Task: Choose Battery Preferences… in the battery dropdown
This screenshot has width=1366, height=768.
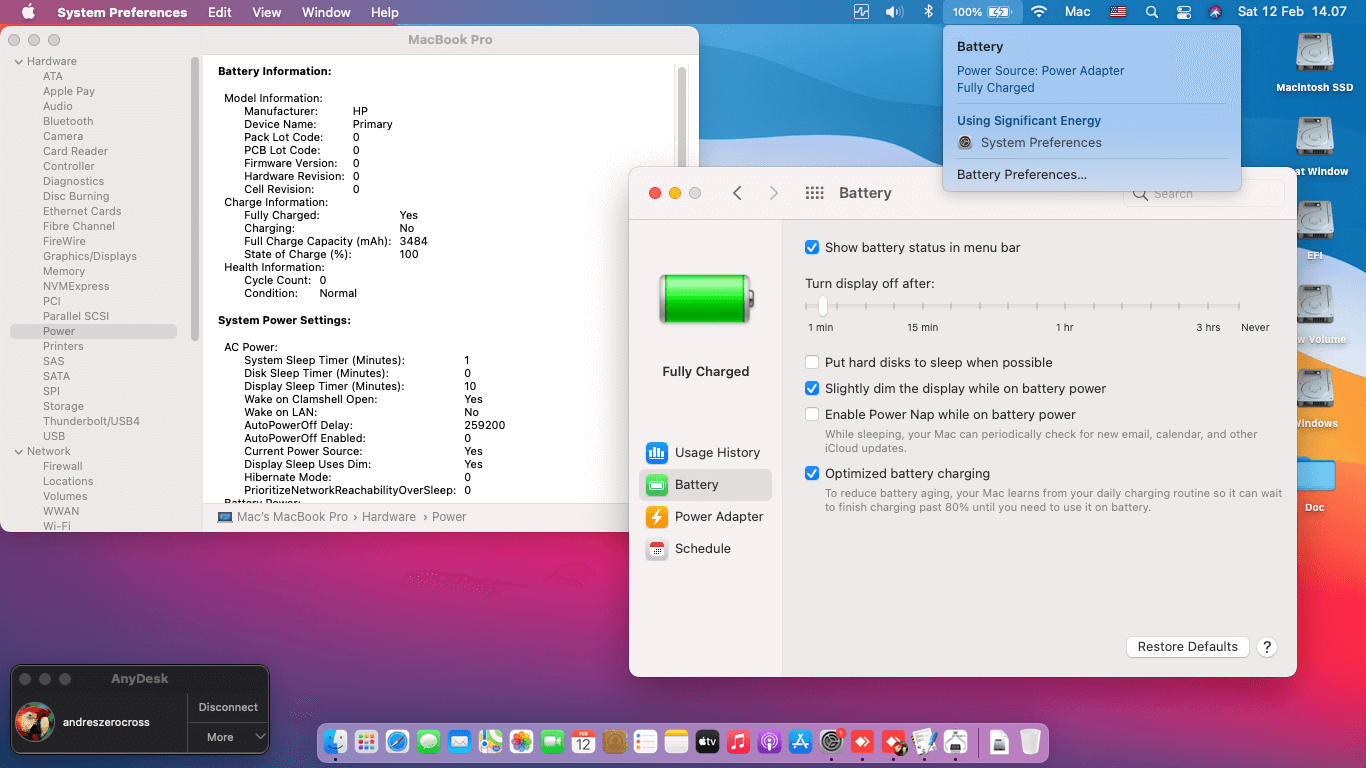Action: pyautogui.click(x=1022, y=174)
